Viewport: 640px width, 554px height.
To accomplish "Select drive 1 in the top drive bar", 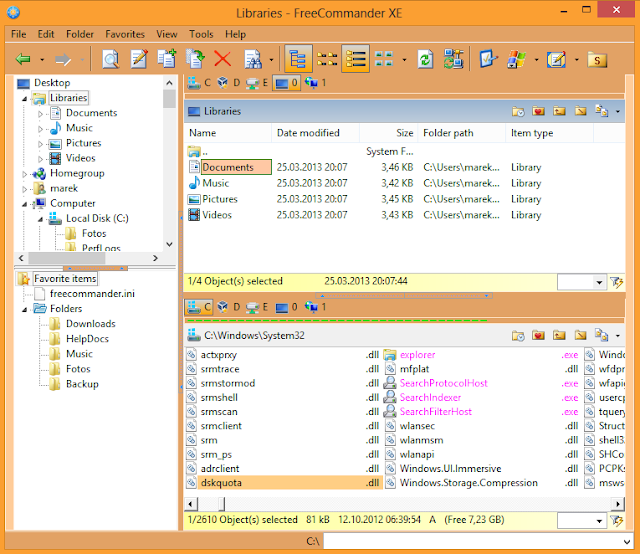I will pos(316,83).
